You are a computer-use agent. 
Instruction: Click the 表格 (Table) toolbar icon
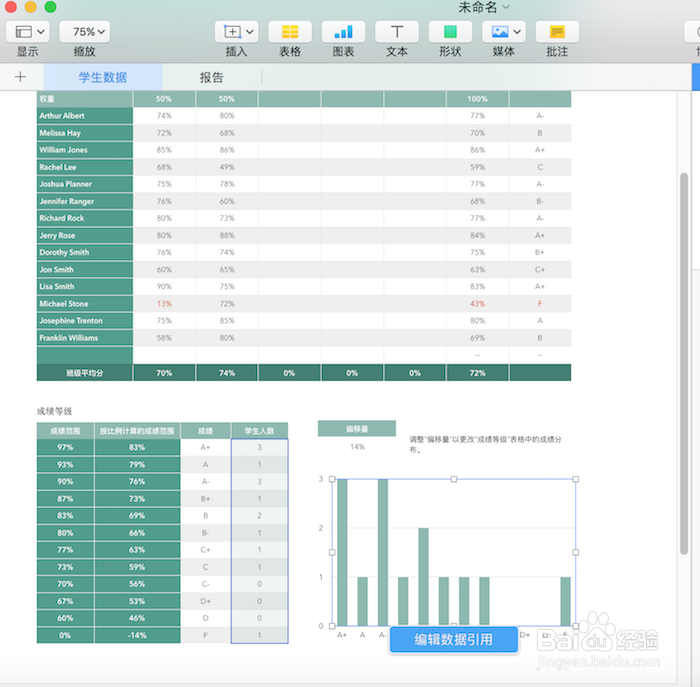click(x=289, y=32)
